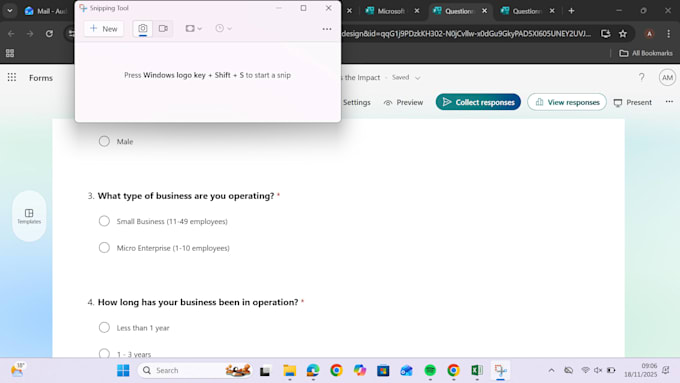Select the Male option
Viewport: 680px width, 383px height.
pyautogui.click(x=104, y=141)
